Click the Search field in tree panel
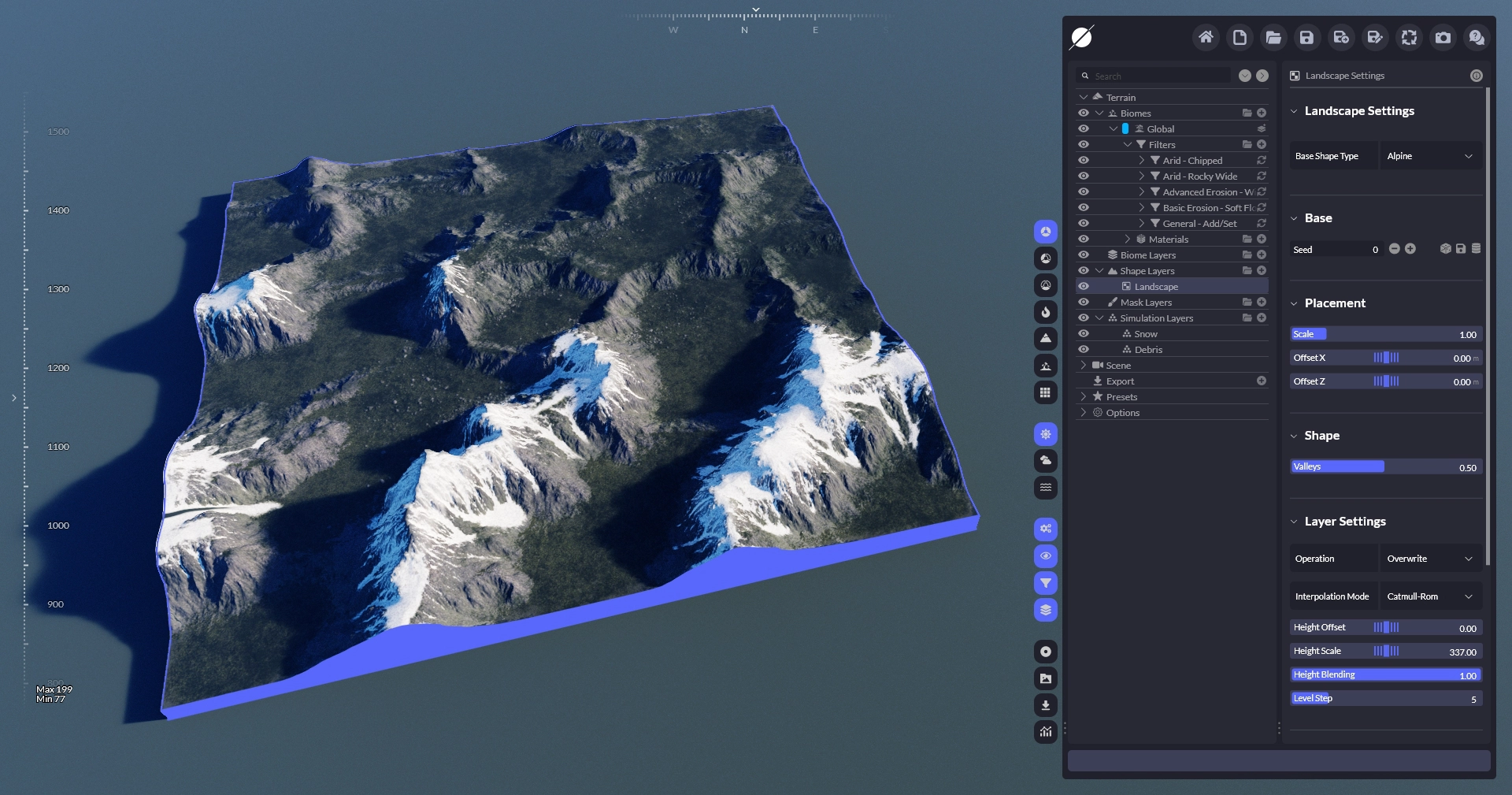This screenshot has width=1512, height=795. pos(1158,76)
